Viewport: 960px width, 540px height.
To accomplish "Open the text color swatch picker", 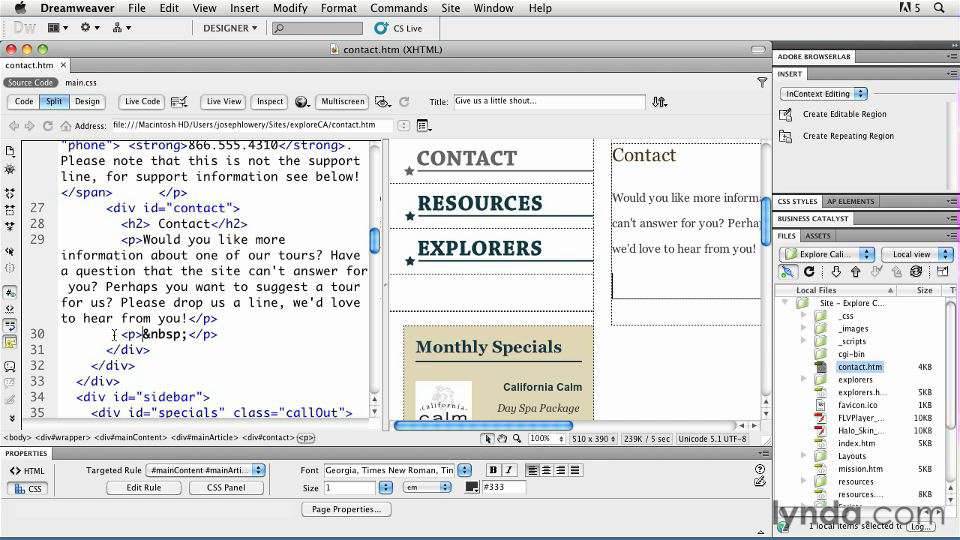I will (471, 487).
